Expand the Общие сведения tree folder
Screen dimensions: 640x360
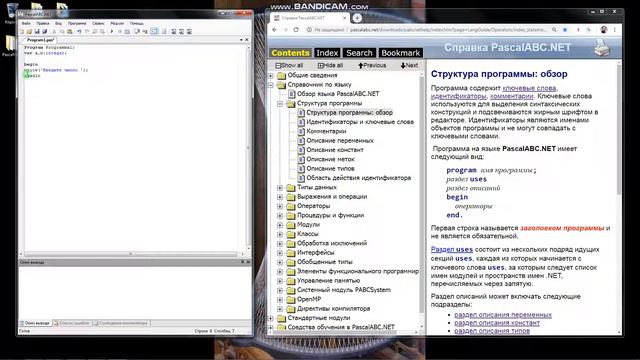[271, 76]
